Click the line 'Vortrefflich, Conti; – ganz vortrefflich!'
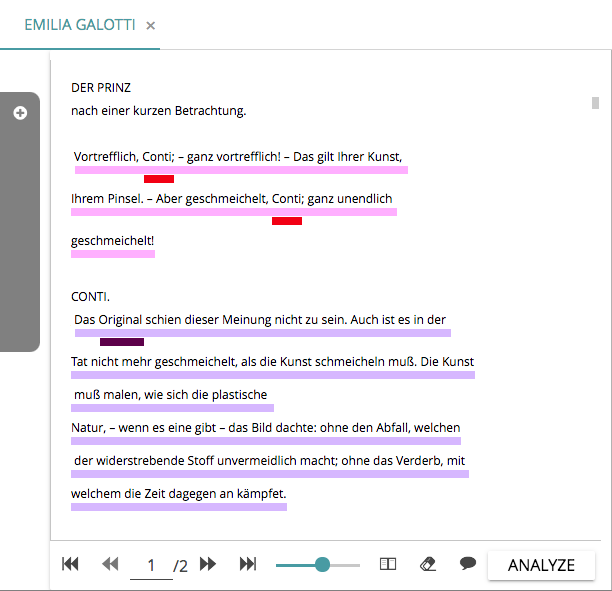The width and height of the screenshot is (612, 591). click(238, 157)
